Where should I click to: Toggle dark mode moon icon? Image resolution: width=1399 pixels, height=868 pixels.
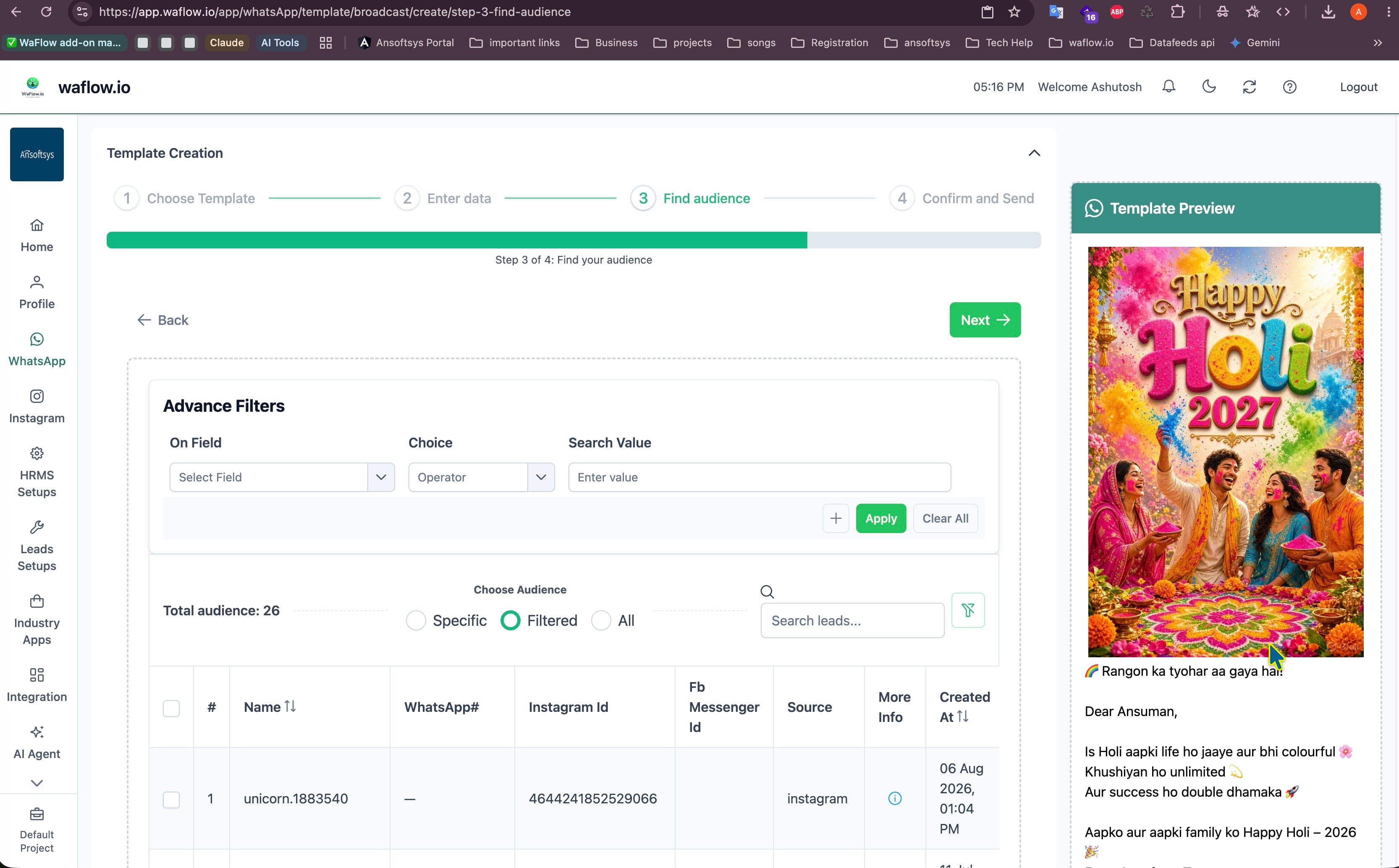click(1209, 87)
